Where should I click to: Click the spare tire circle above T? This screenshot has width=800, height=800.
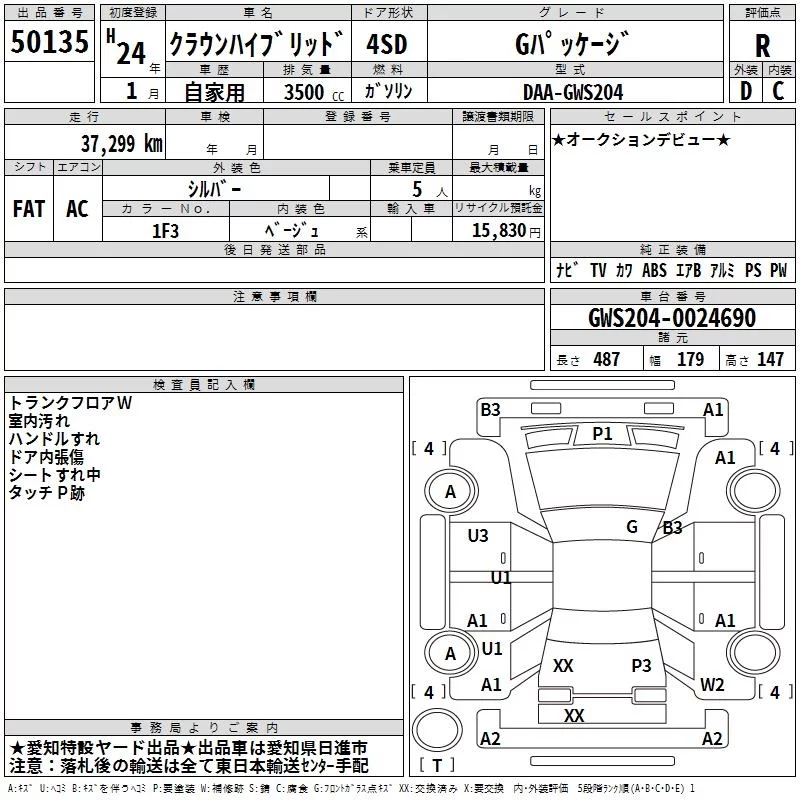tap(437, 730)
